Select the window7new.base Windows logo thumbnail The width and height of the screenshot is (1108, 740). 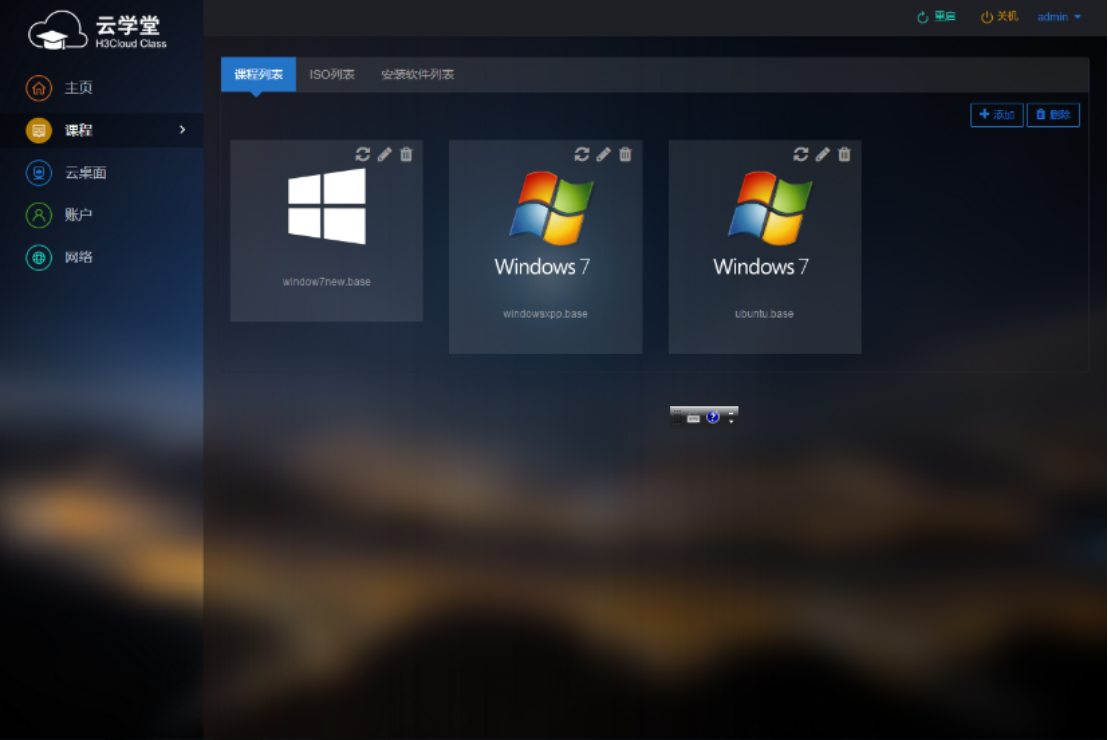point(327,206)
